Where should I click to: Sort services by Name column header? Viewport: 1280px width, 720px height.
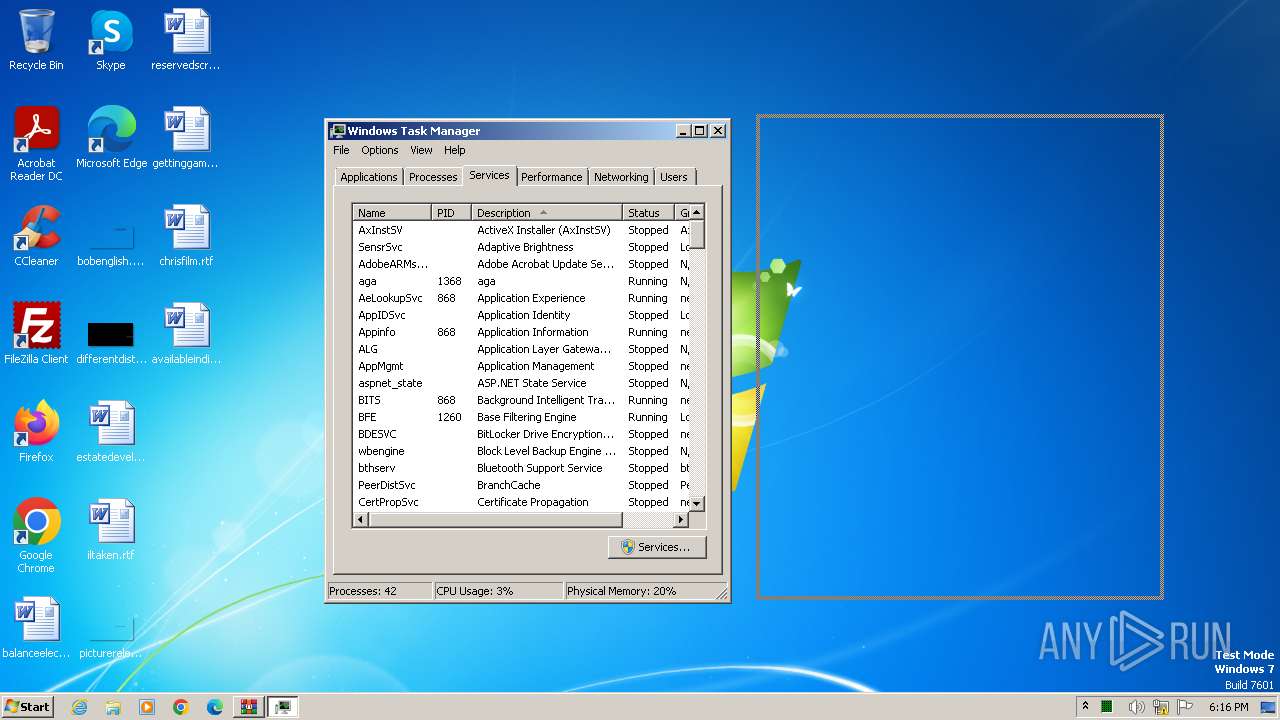393,213
